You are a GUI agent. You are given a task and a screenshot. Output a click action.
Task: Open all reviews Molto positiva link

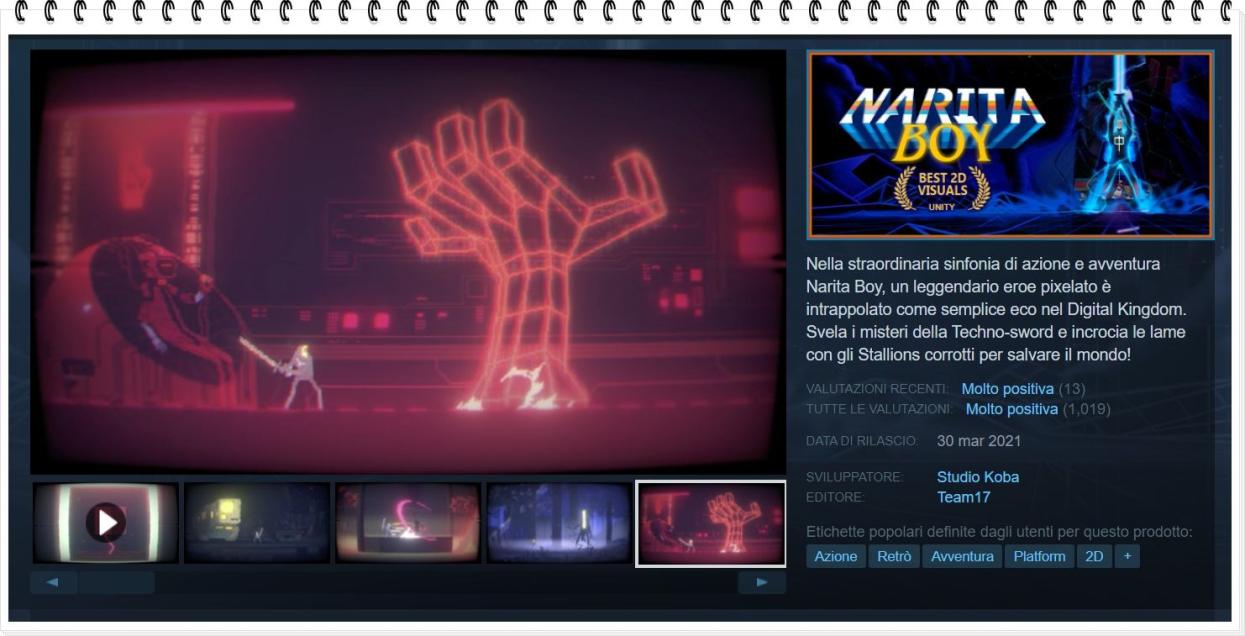point(1011,409)
